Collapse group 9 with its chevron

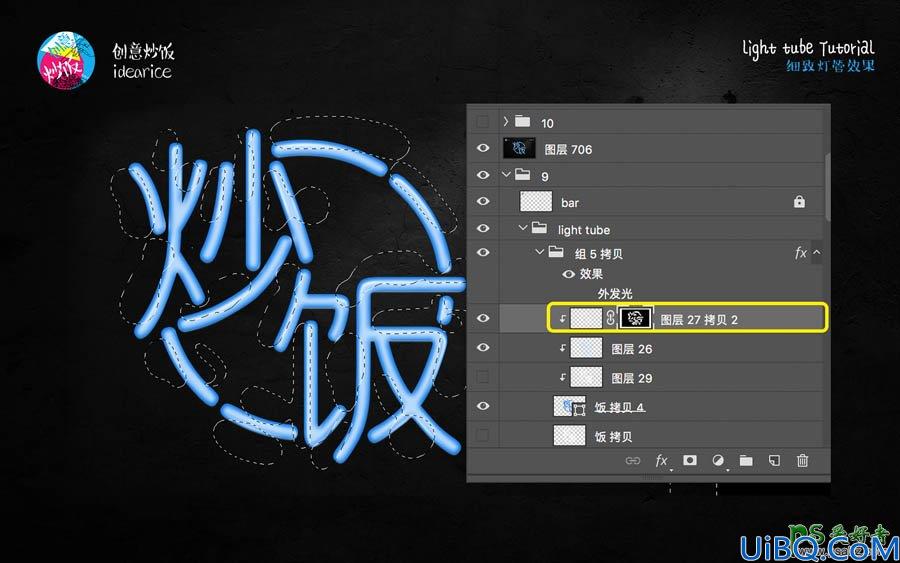click(x=506, y=174)
